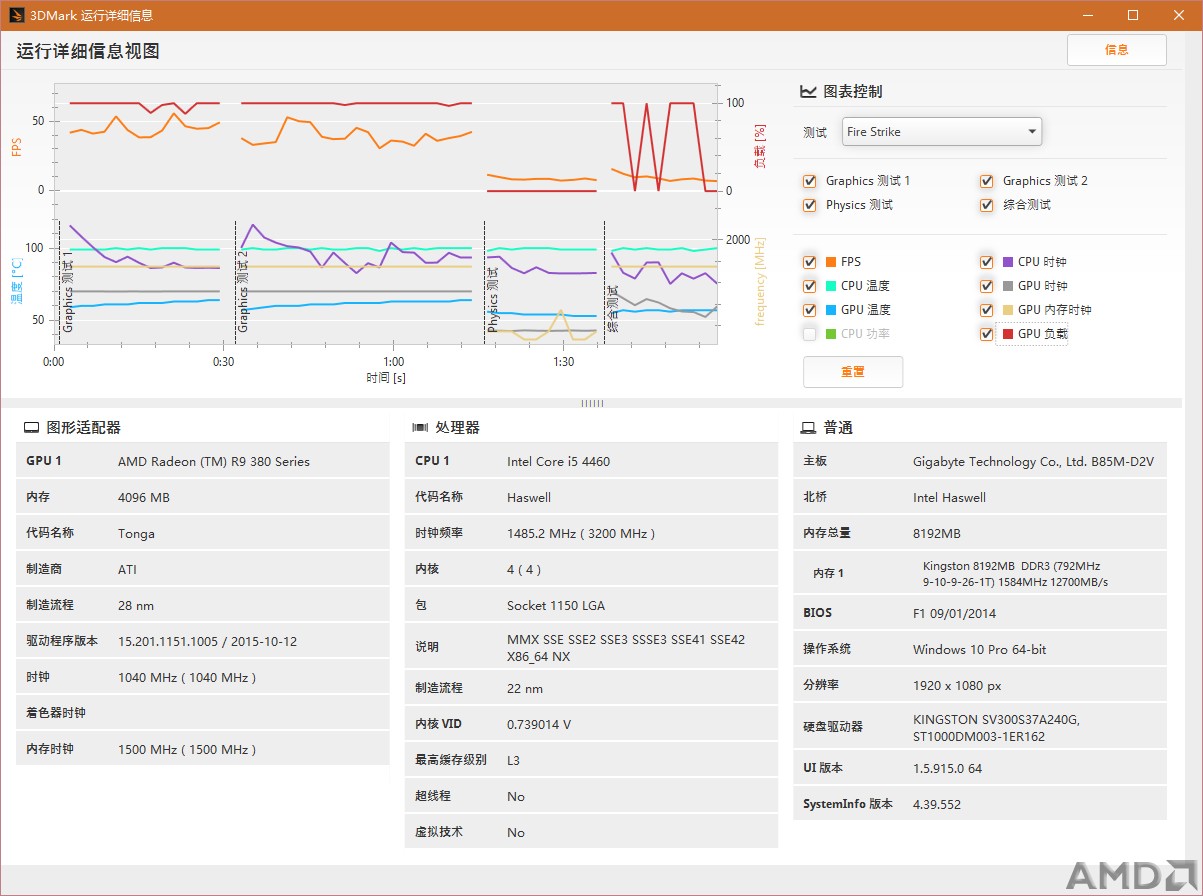Click the 信息 button
The height and width of the screenshot is (896, 1203).
pos(1116,50)
